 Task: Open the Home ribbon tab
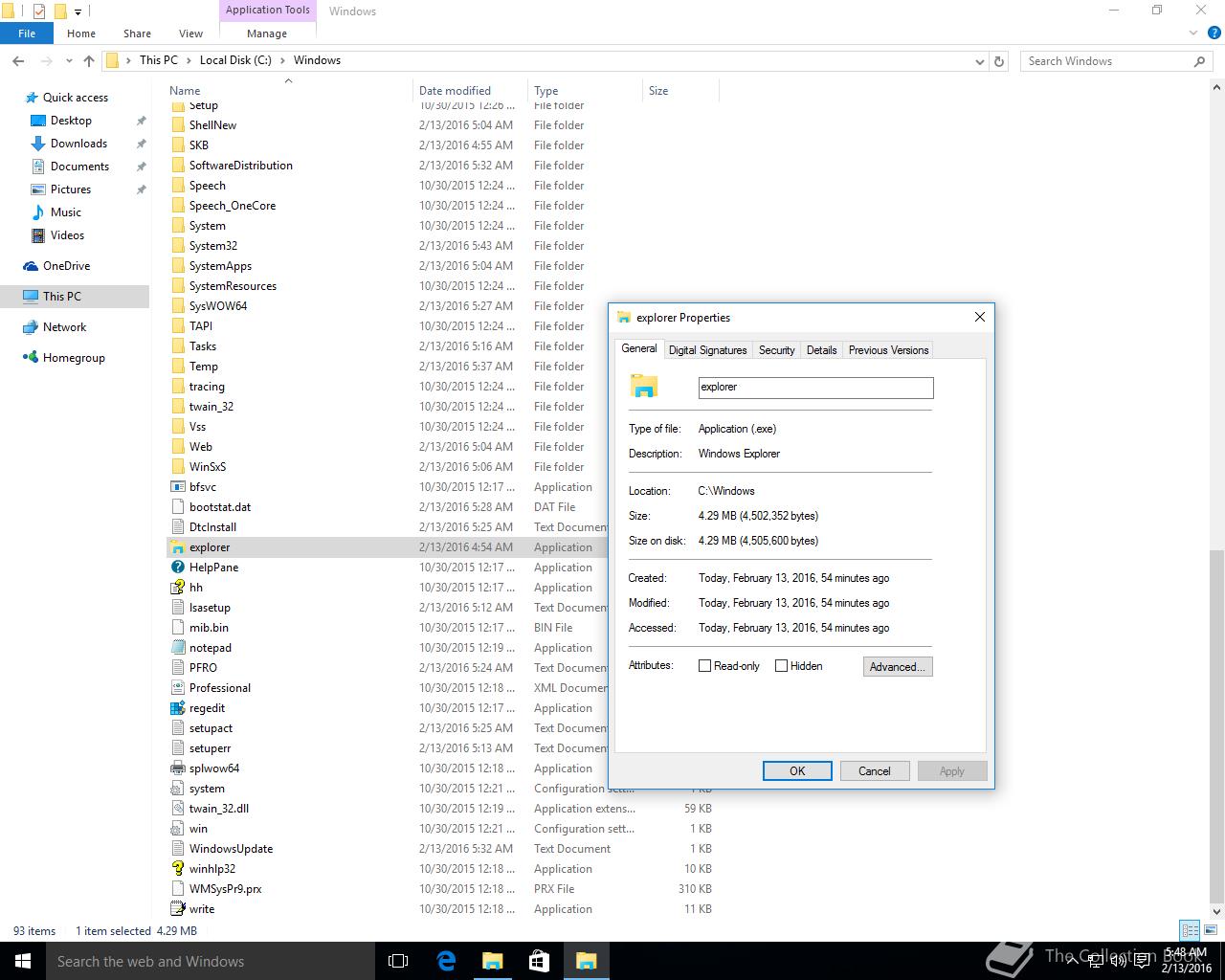pos(81,33)
